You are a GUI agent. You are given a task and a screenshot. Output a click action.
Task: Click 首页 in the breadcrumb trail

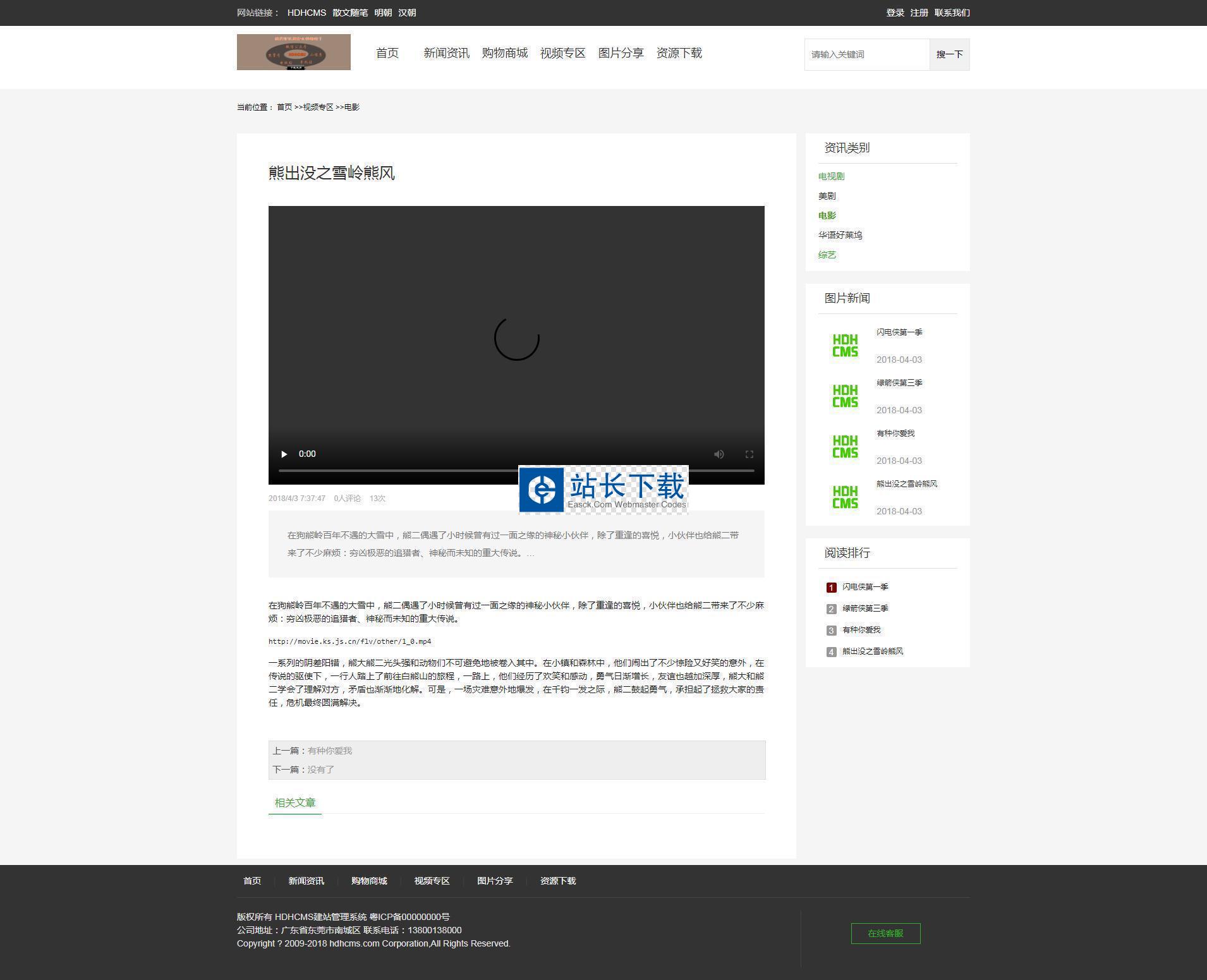point(284,107)
